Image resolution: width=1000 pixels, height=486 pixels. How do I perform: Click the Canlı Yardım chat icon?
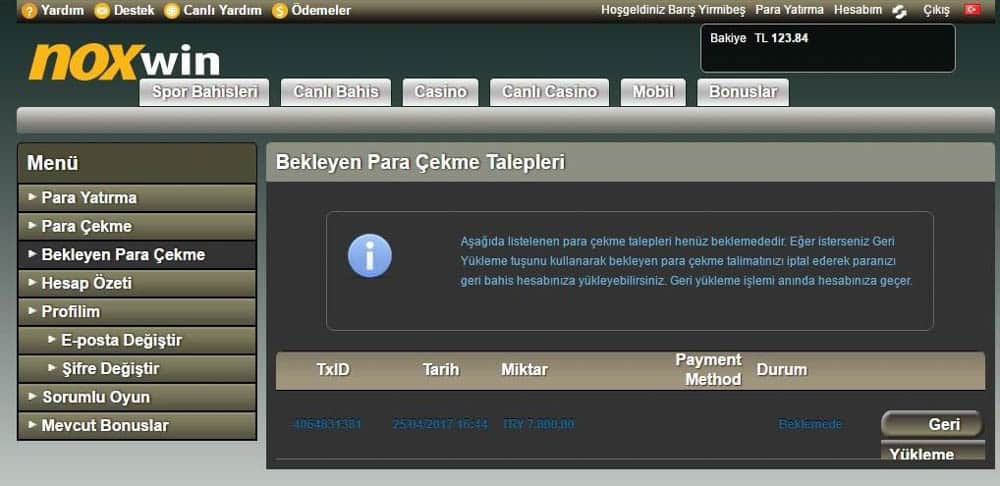[x=172, y=10]
